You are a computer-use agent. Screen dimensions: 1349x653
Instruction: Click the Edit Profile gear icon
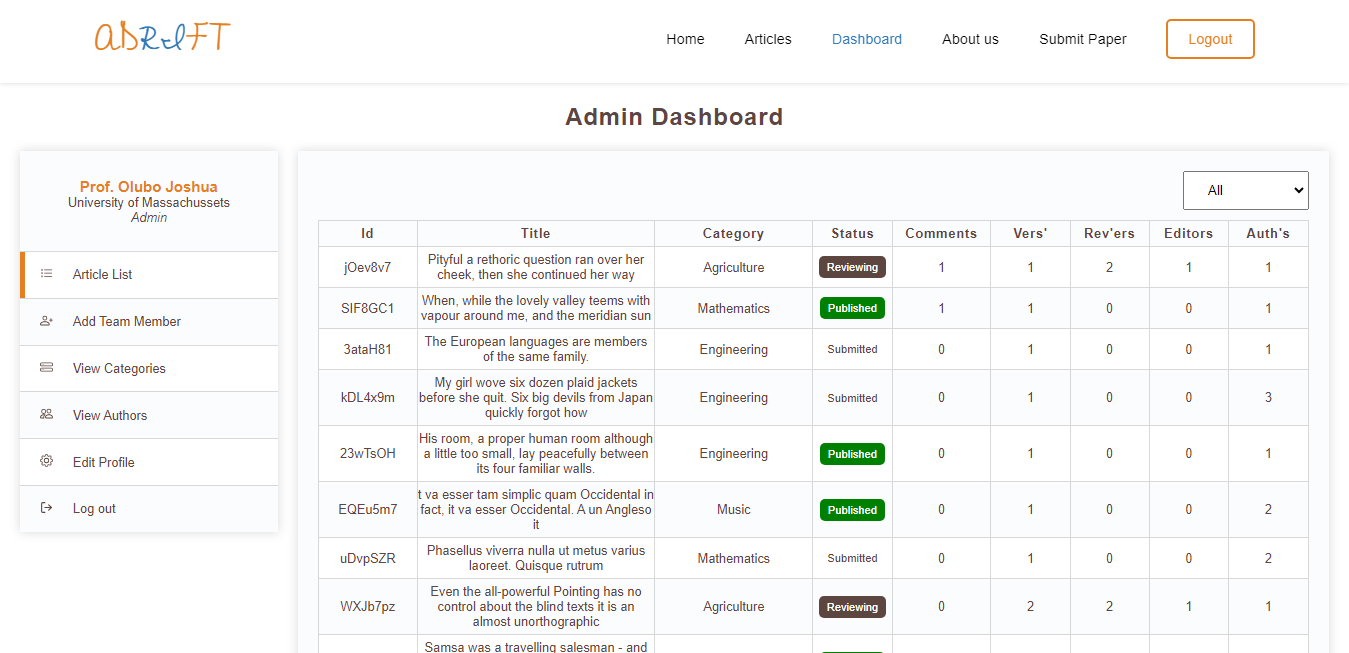(x=46, y=461)
